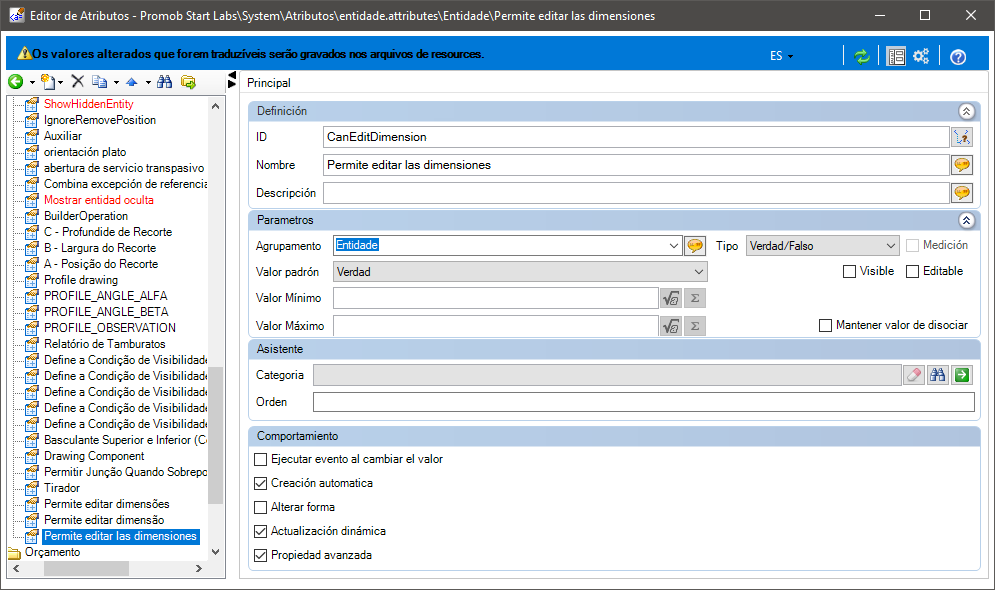995x590 pixels.
Task: Select the Tirador tree item
Action: [x=62, y=488]
